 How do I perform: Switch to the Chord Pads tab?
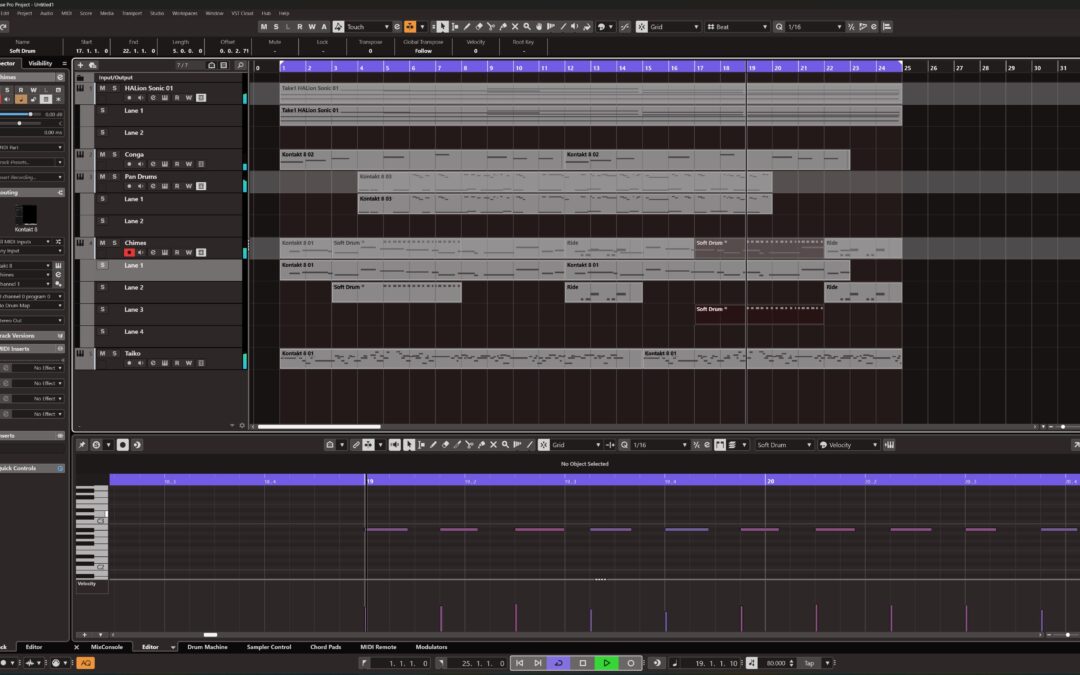[x=325, y=647]
